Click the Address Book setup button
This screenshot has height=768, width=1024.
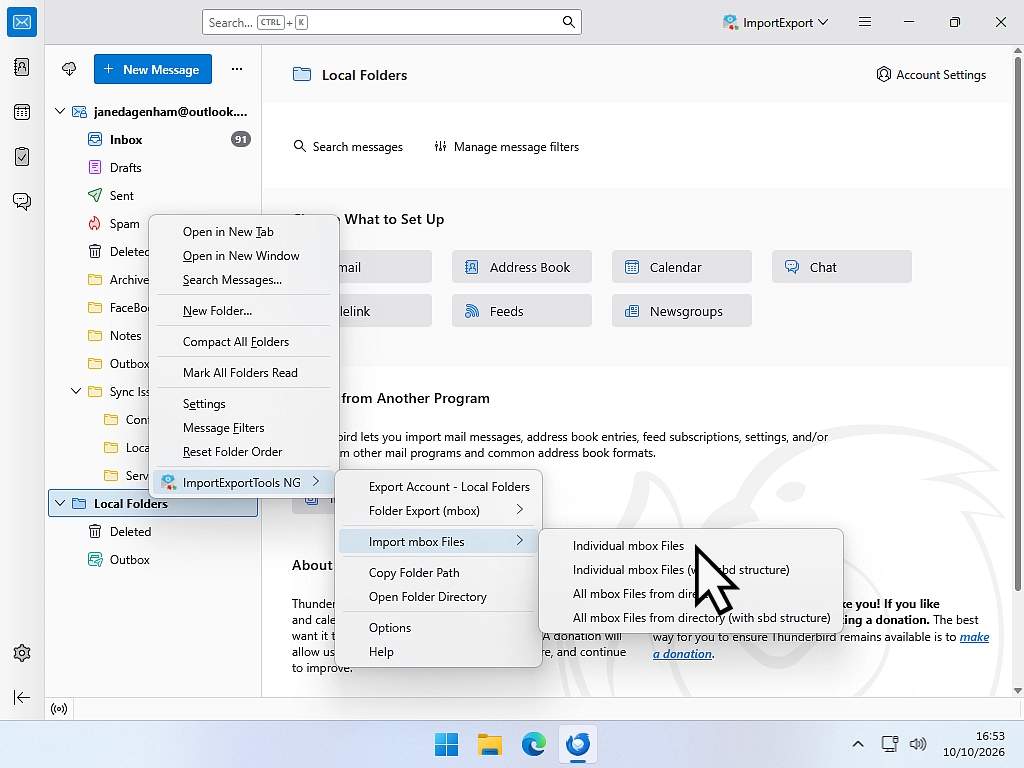click(x=522, y=267)
